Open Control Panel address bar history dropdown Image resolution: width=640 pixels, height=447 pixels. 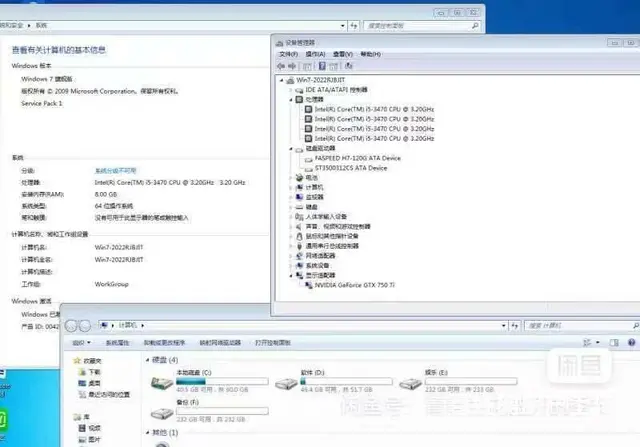342,25
